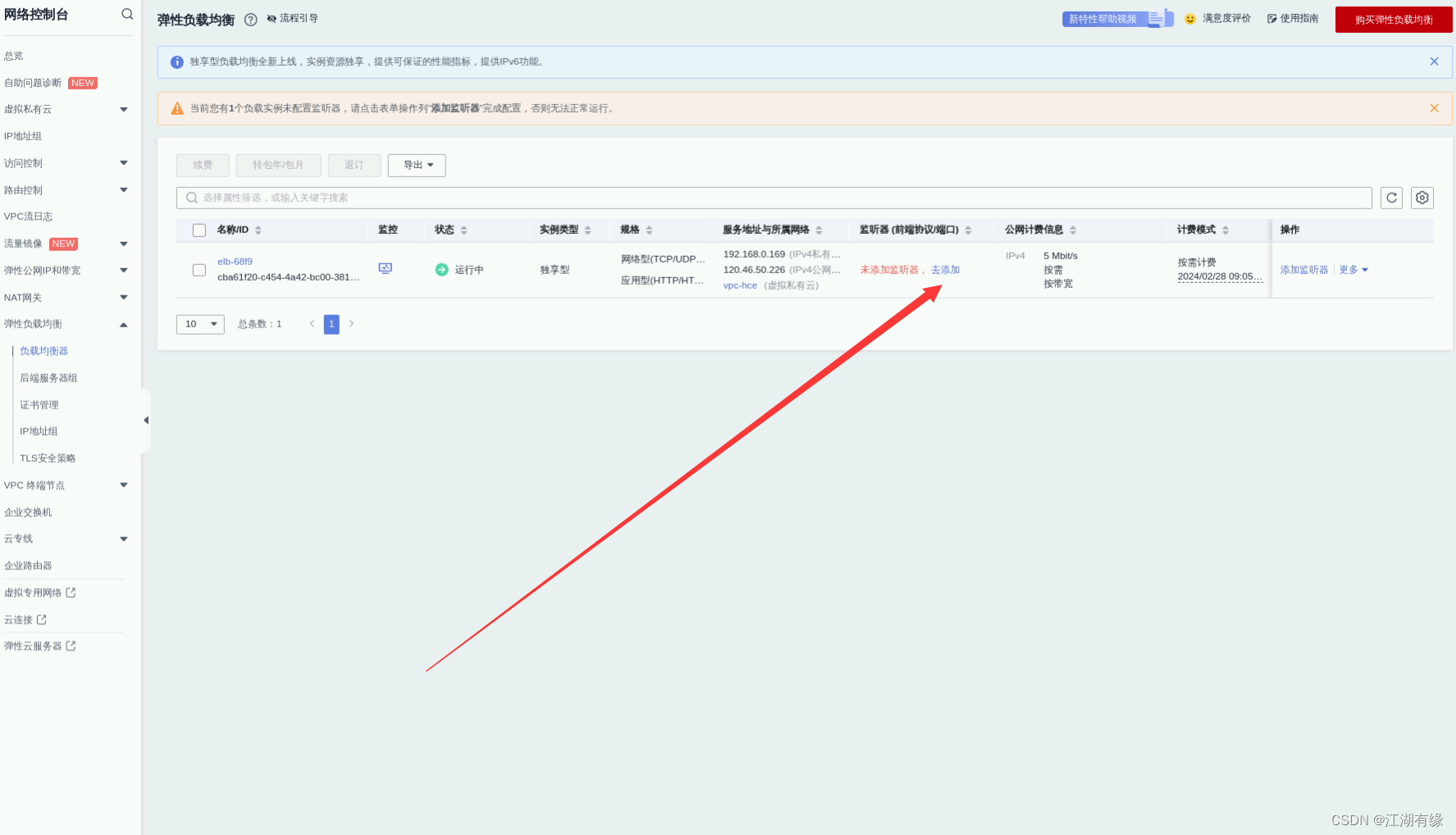Expand the 更多 actions menu
The height and width of the screenshot is (835, 1456).
coord(1353,270)
